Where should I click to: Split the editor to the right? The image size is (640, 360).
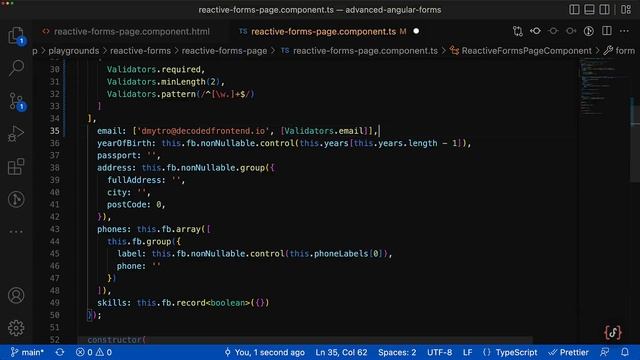coord(607,31)
